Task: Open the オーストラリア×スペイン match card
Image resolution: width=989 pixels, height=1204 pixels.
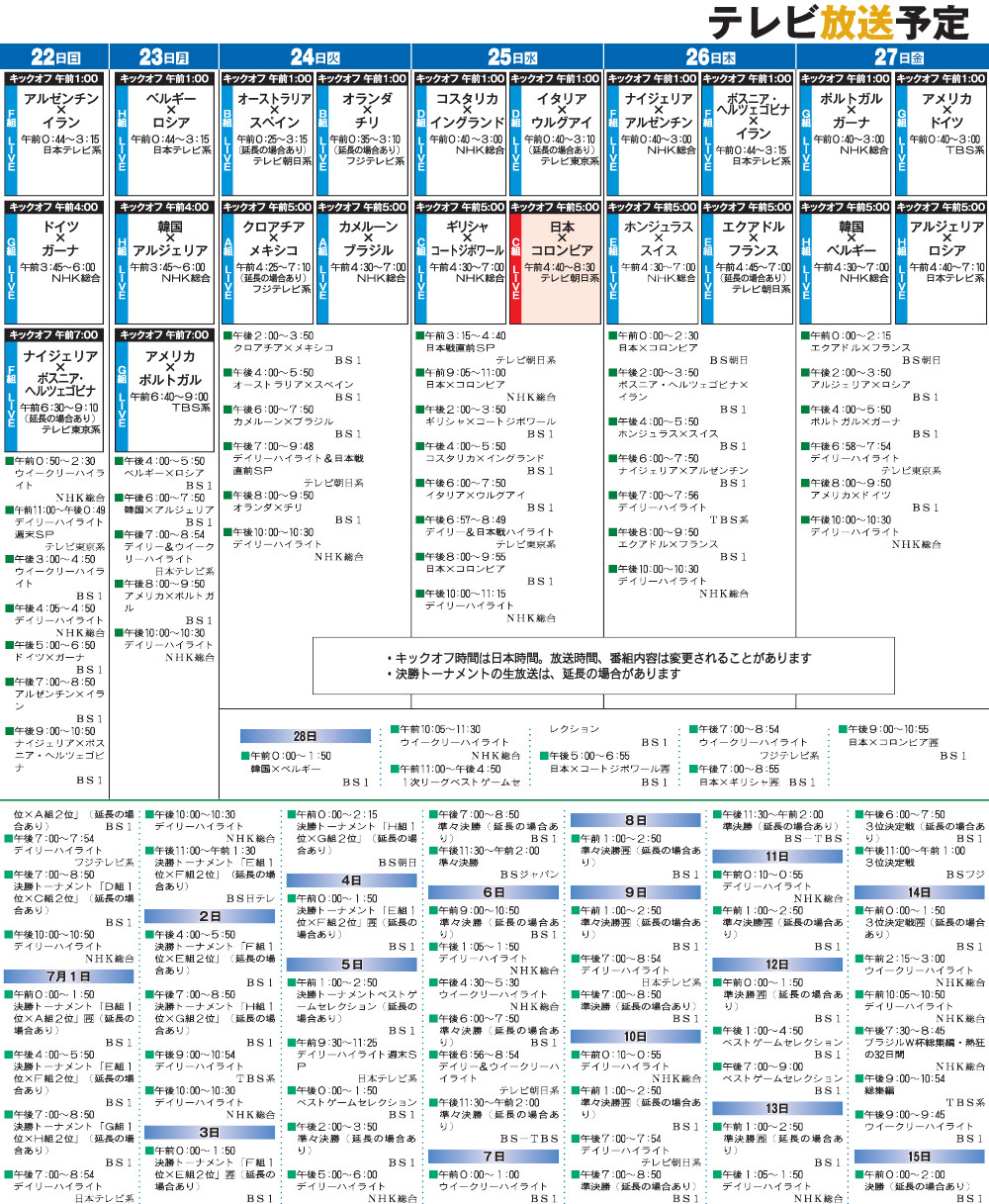Action: coord(267,134)
